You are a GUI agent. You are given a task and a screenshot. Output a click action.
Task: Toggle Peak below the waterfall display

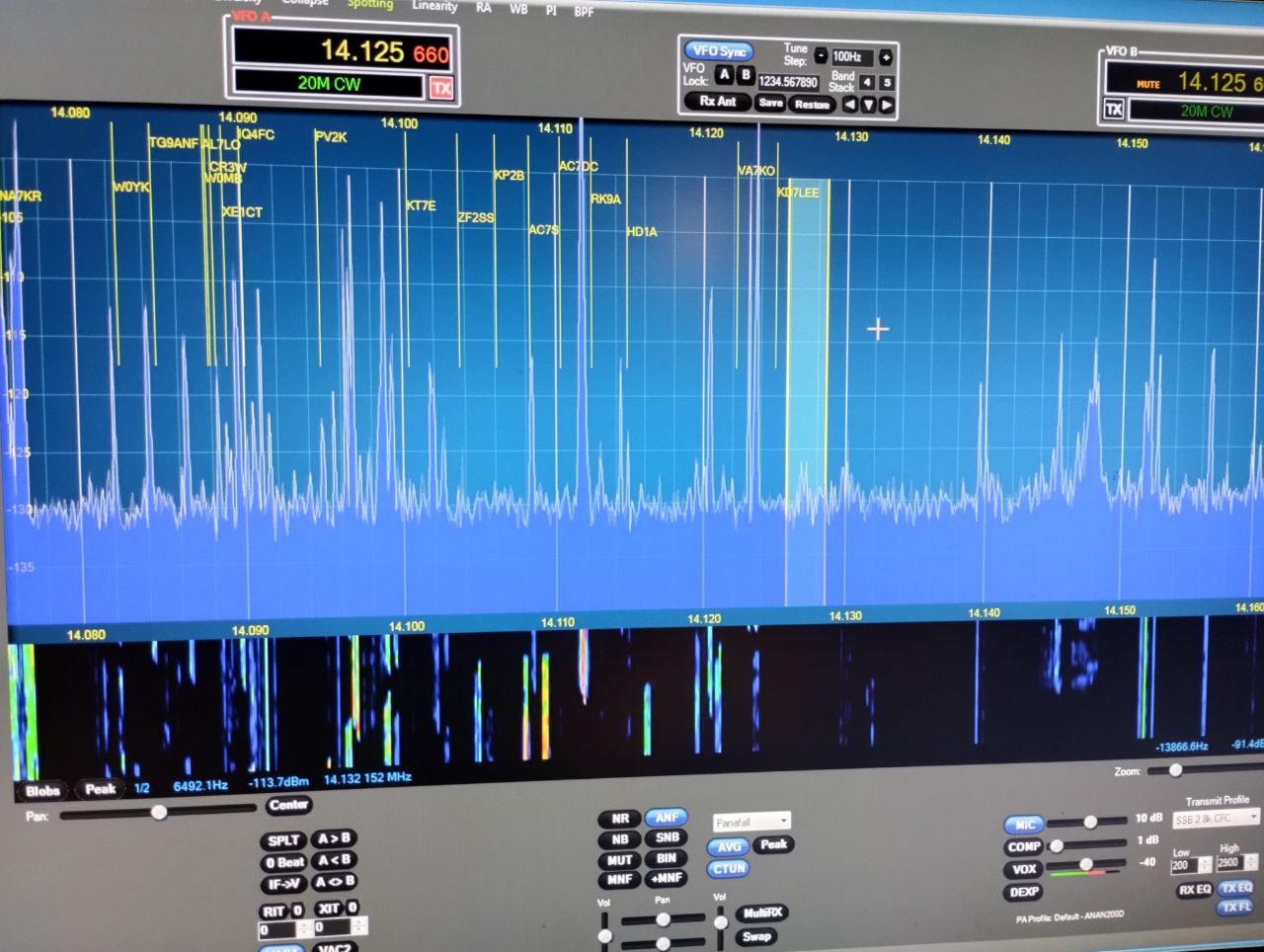(x=100, y=789)
